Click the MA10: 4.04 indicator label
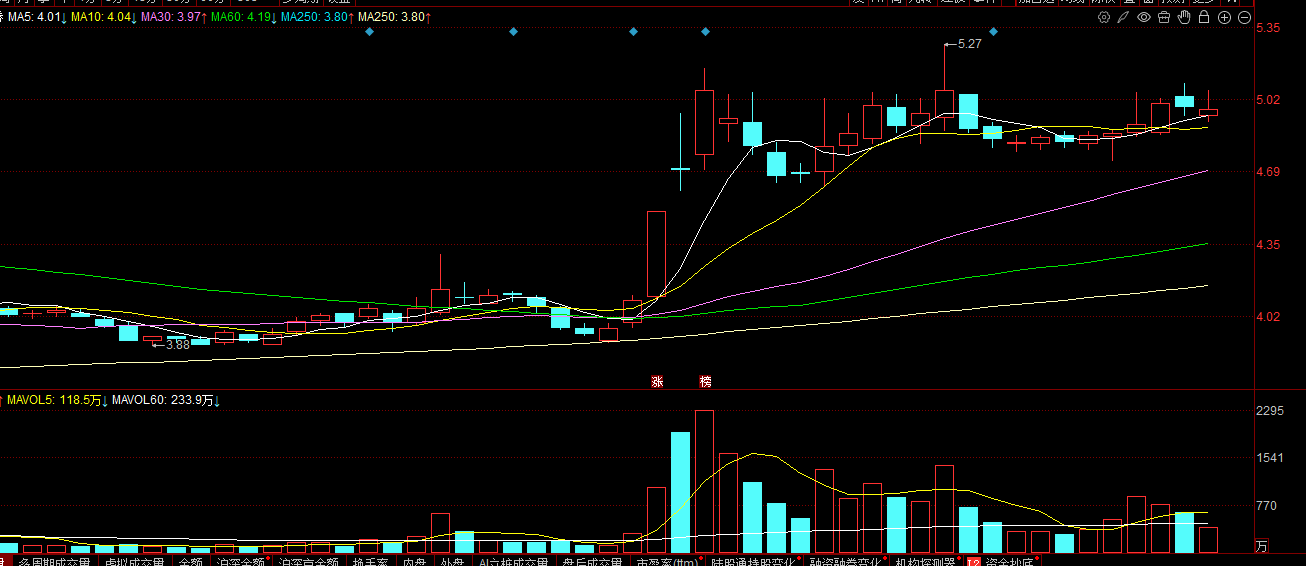The height and width of the screenshot is (566, 1306). 105,18
